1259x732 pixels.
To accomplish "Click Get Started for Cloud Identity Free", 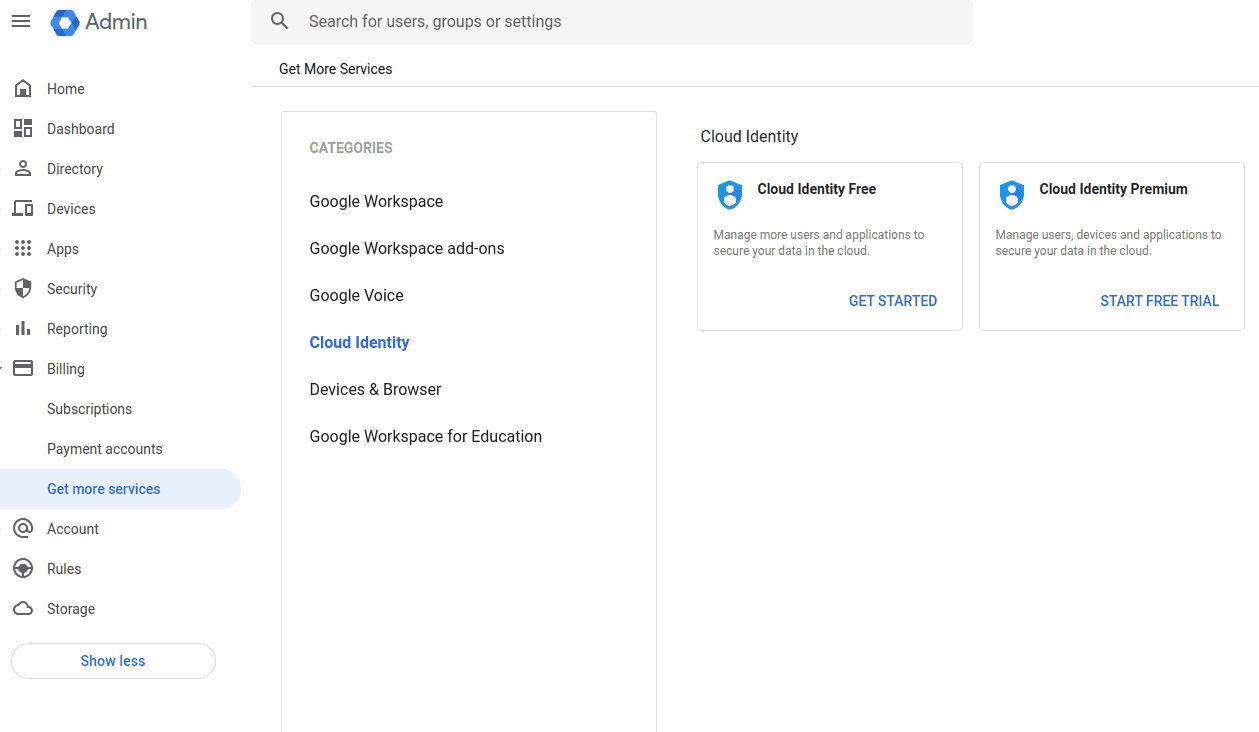I will (892, 301).
